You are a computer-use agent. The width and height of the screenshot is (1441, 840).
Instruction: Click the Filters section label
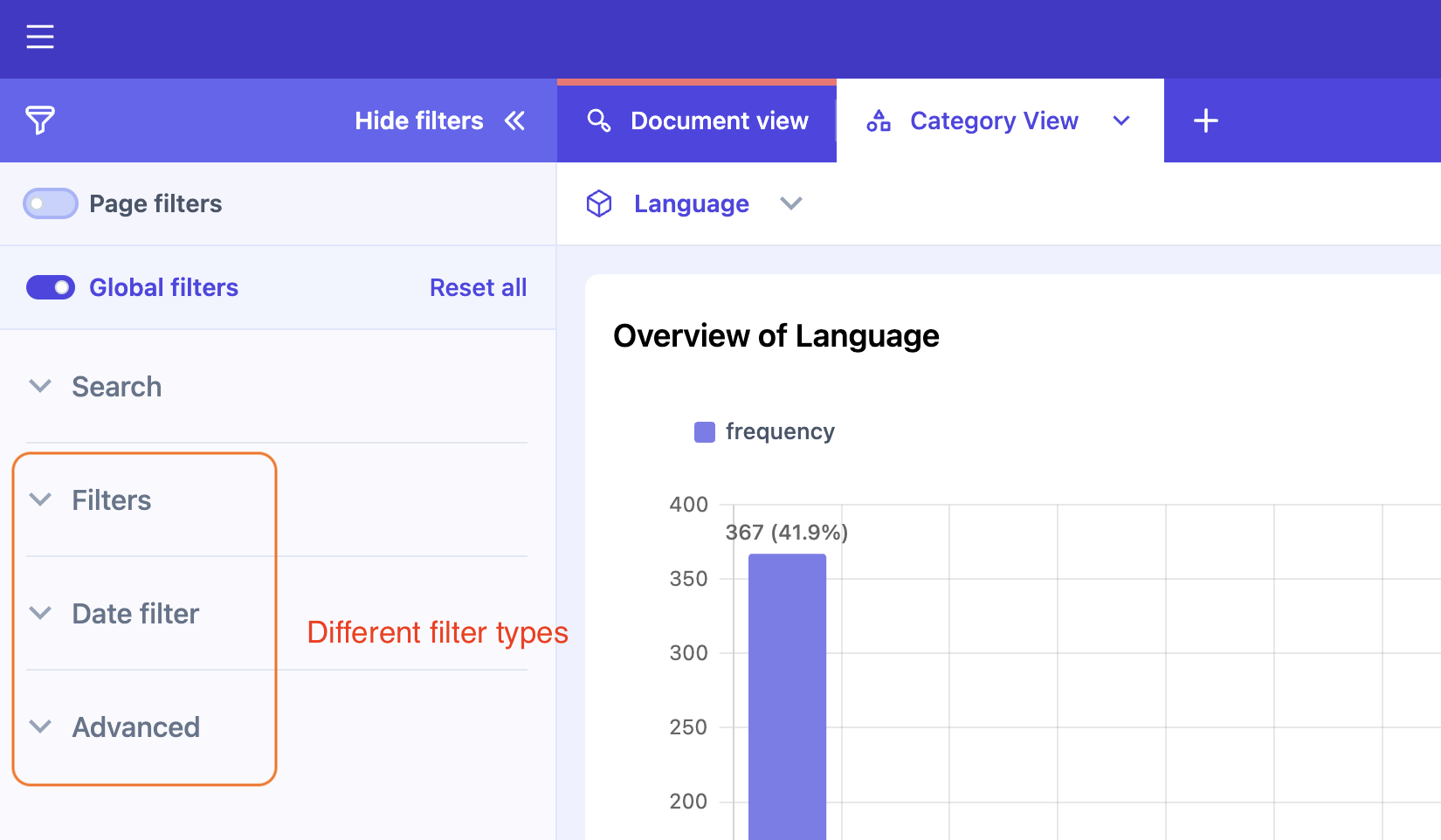point(112,499)
